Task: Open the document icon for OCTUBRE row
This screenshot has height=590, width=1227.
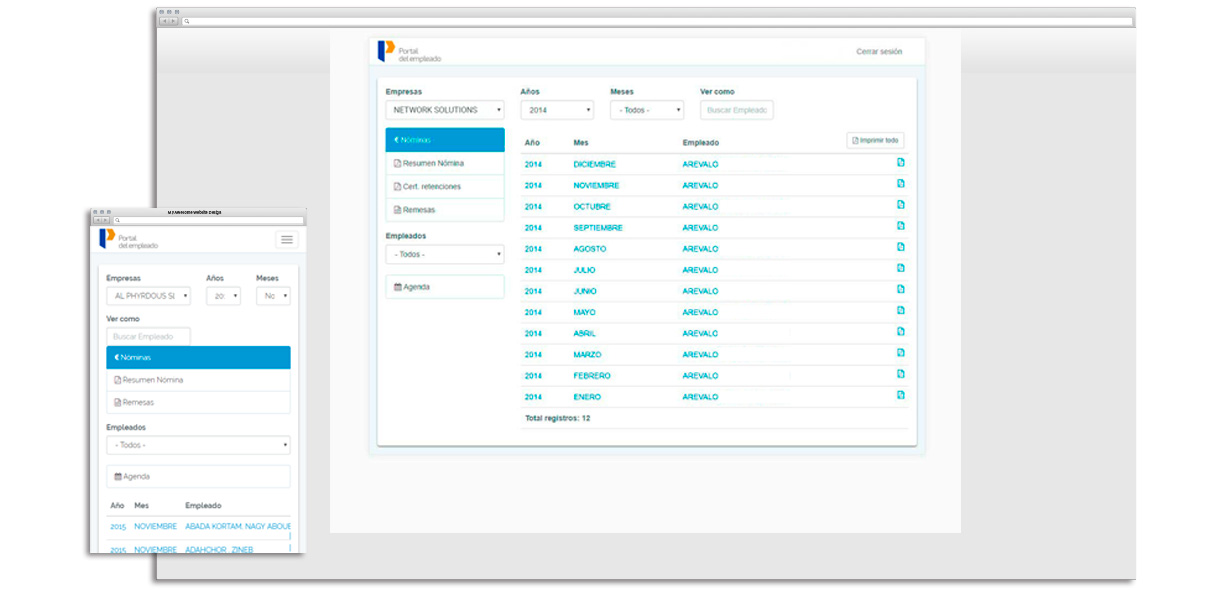Action: [x=900, y=205]
